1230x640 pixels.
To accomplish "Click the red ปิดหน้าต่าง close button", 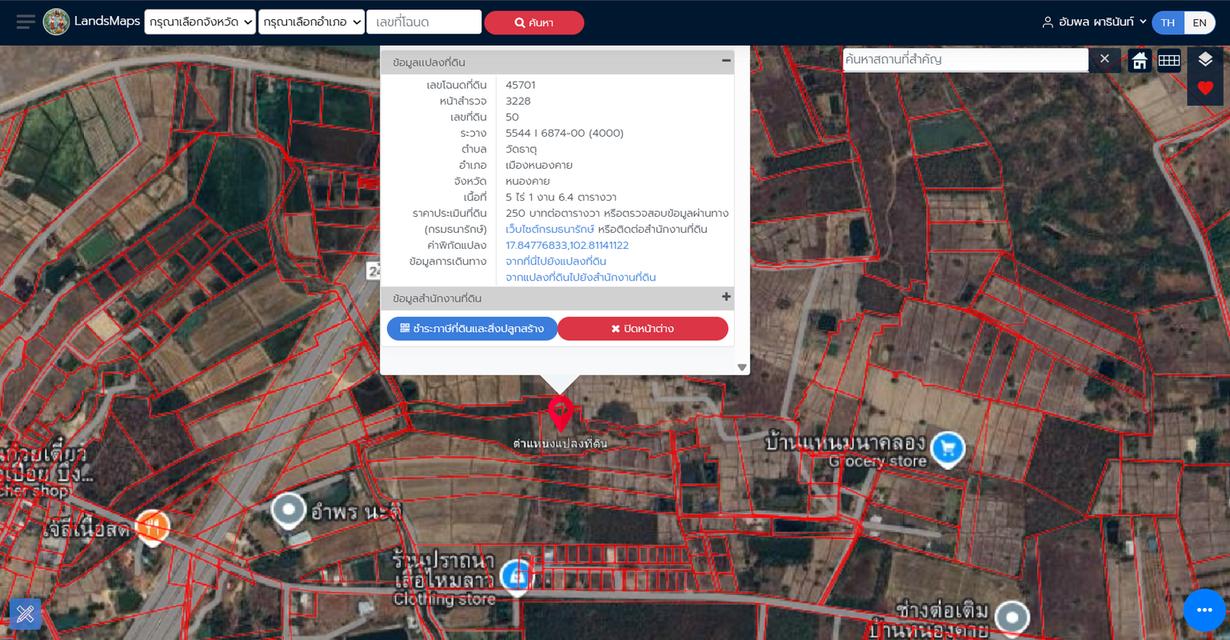I will pos(643,329).
